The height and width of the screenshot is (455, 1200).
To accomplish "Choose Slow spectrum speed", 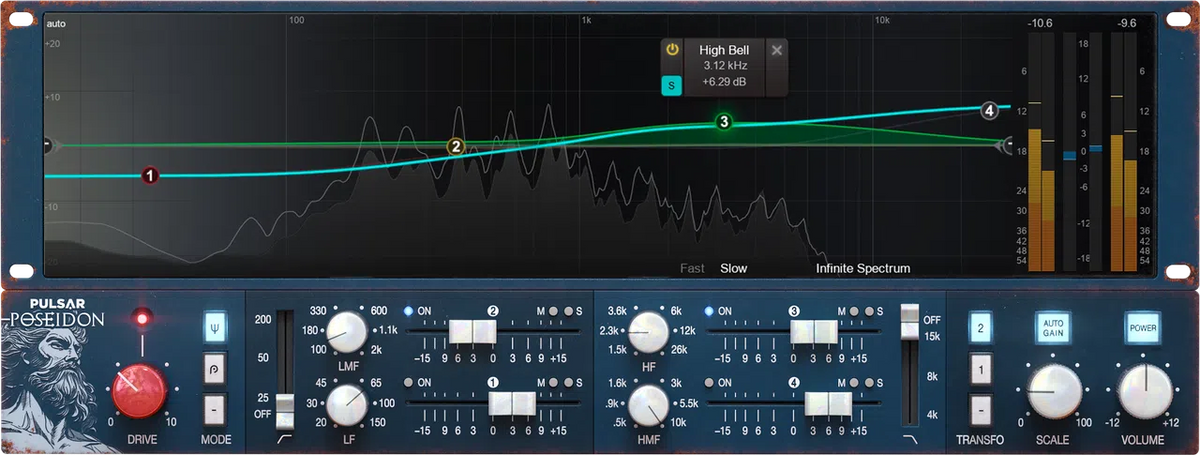I will 733,268.
